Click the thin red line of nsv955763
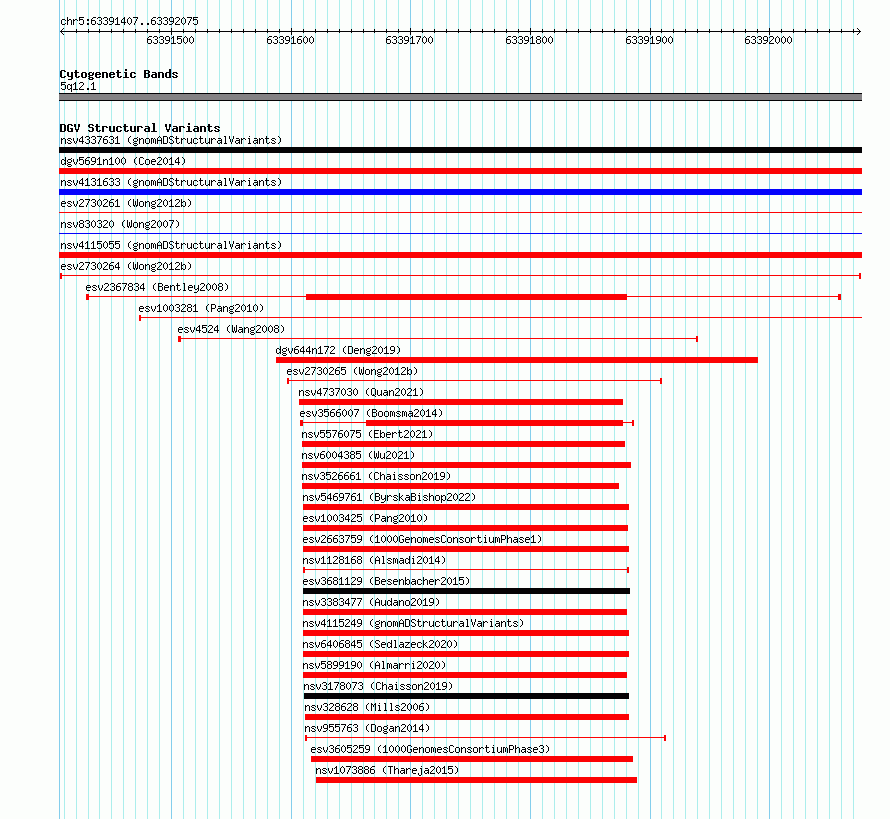The height and width of the screenshot is (819, 890). tap(485, 738)
